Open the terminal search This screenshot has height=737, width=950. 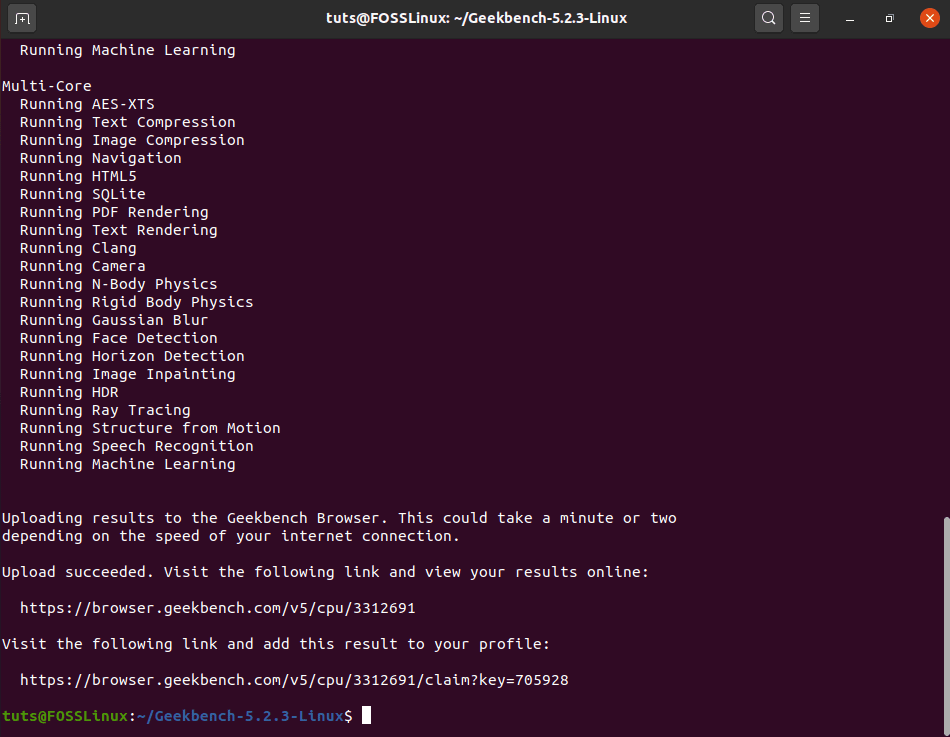point(769,17)
